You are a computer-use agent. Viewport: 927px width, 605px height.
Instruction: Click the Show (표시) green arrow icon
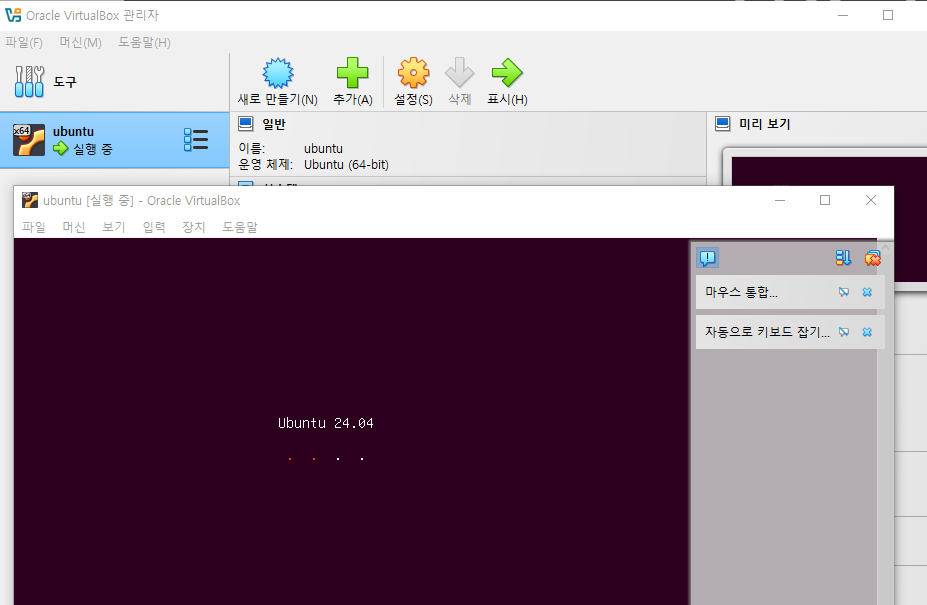click(x=507, y=73)
